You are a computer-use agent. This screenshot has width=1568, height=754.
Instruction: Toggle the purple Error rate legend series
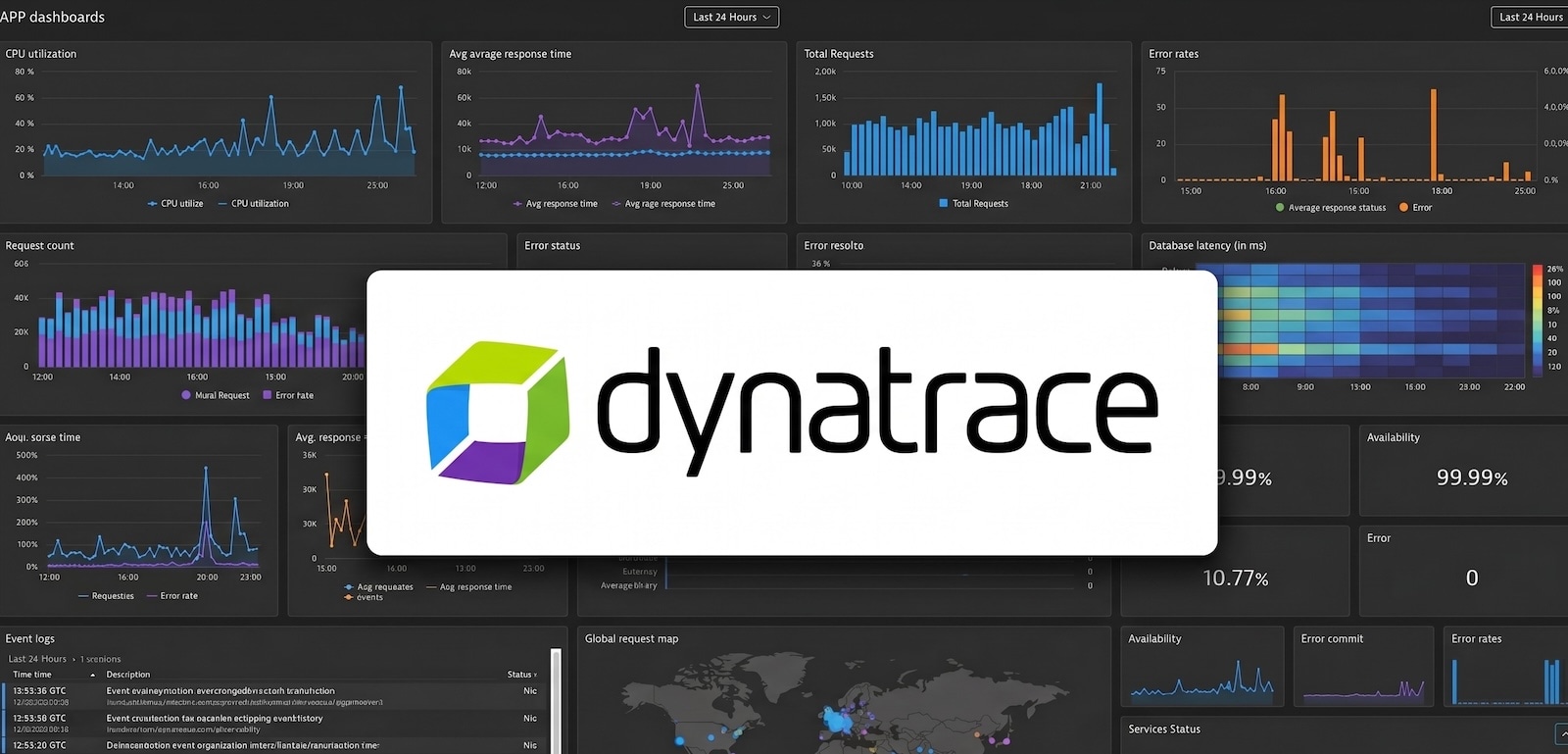click(171, 596)
